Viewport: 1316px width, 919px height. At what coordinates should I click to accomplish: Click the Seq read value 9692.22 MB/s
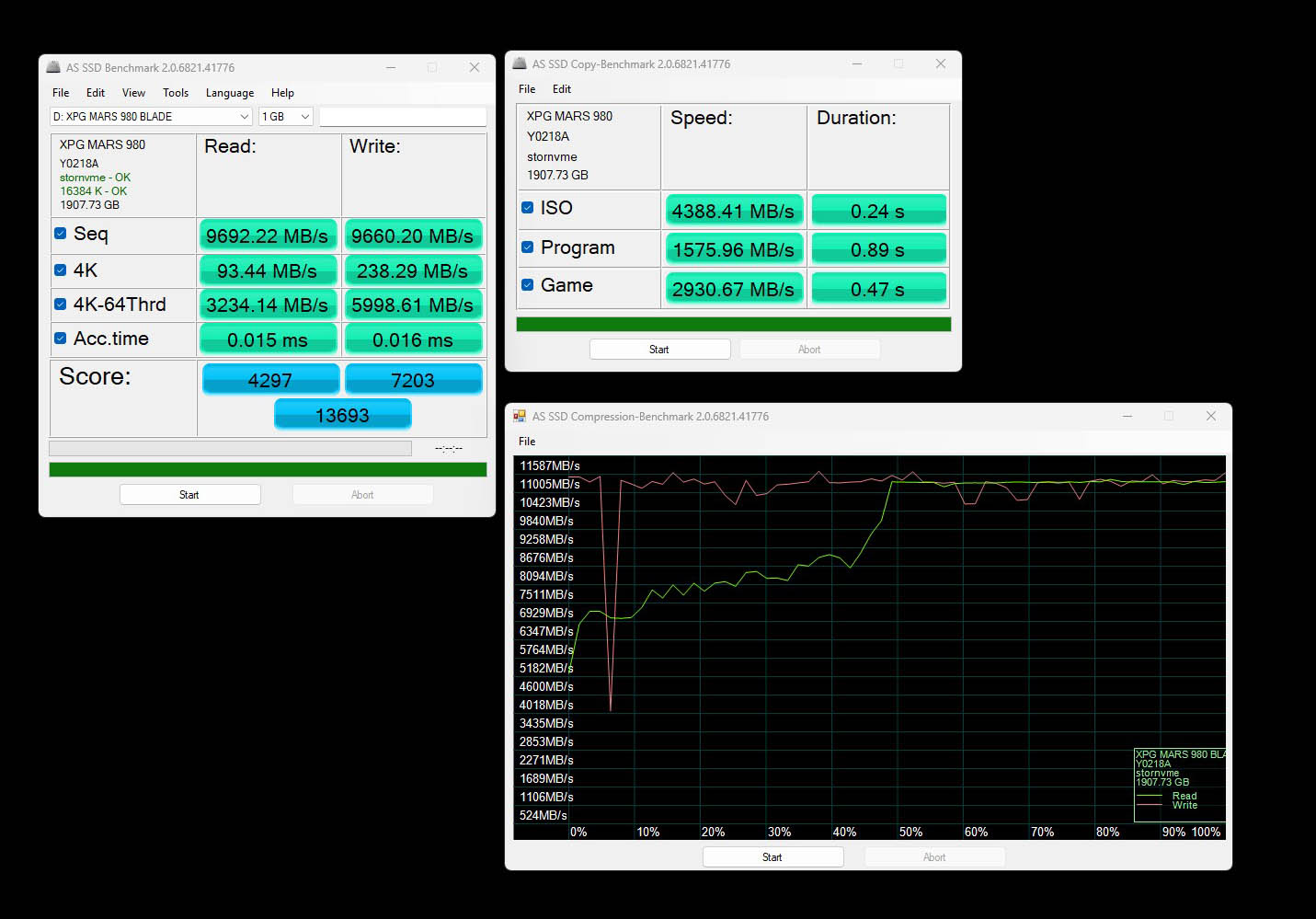[268, 235]
